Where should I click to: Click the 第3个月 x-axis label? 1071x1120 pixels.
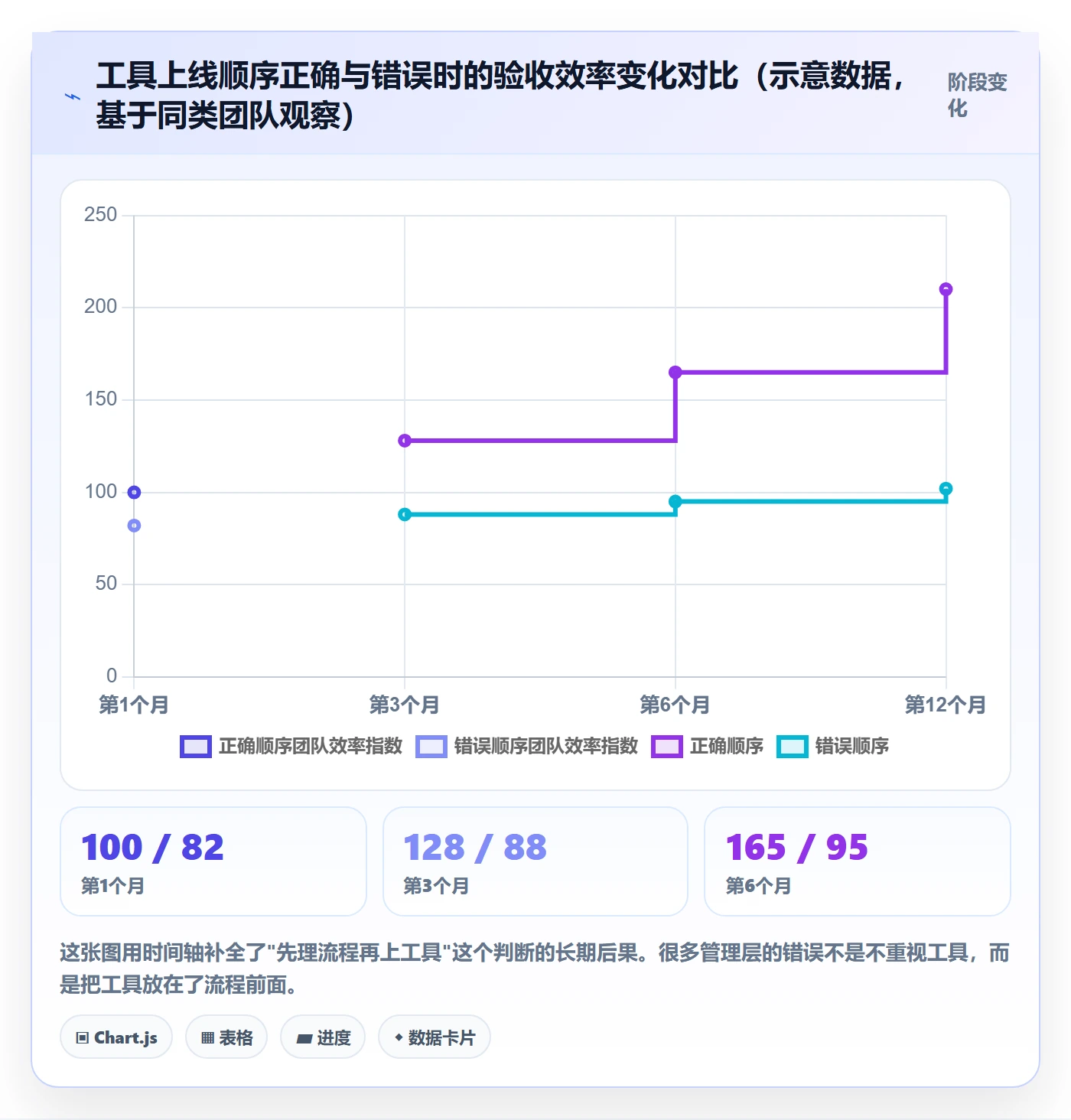point(405,705)
